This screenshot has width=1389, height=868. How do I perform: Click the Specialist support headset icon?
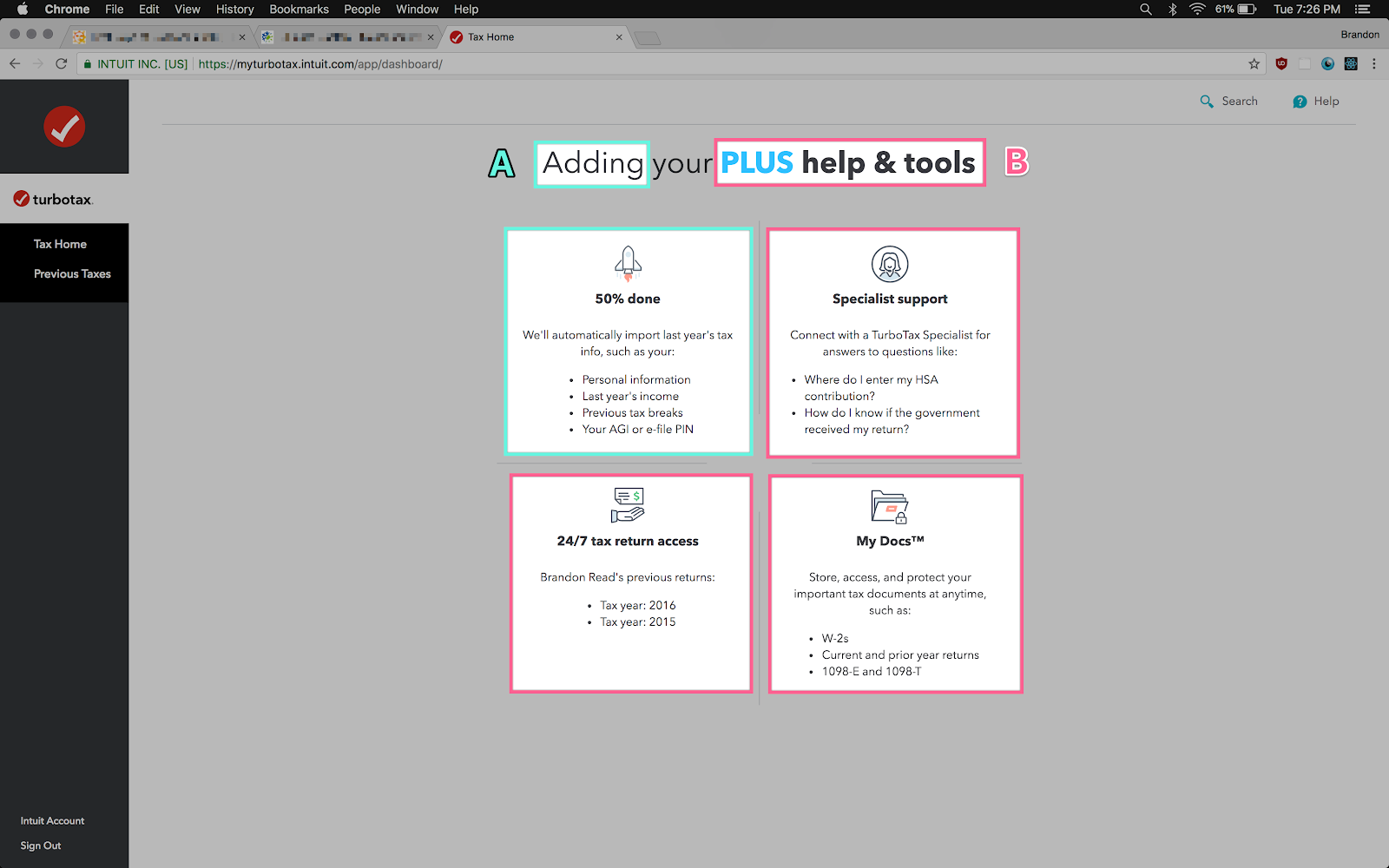pos(890,264)
